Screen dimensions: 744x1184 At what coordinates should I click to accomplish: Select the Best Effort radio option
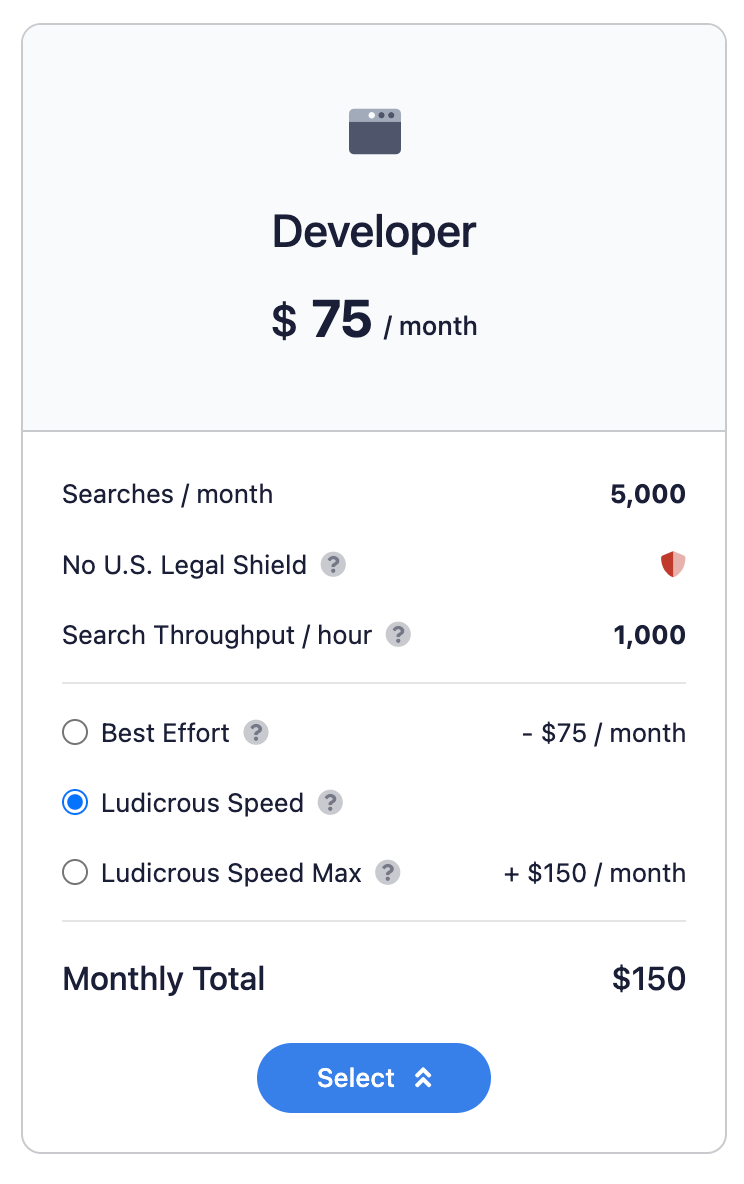click(x=75, y=733)
